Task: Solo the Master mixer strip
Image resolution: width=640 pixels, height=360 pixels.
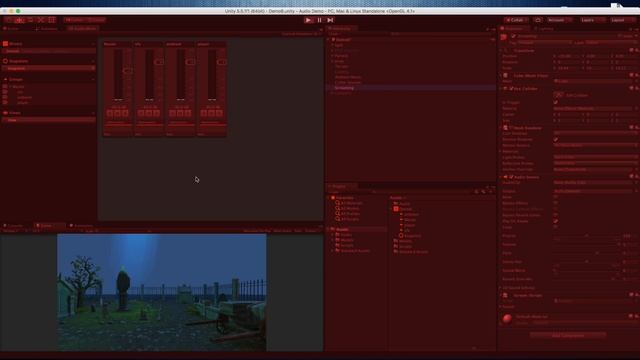Action: tap(109, 113)
